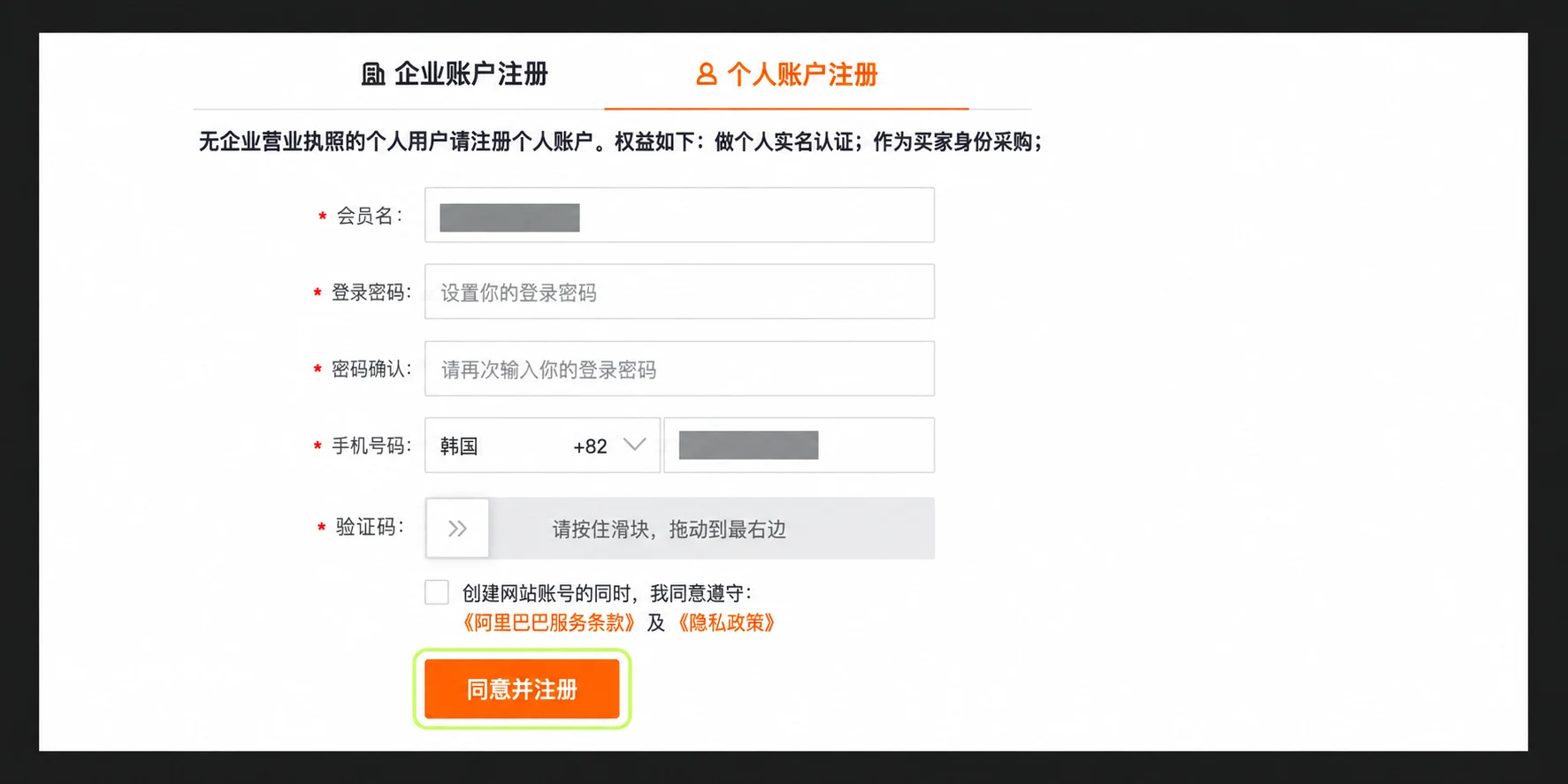Focus the 手机号码 phone number input

point(799,445)
